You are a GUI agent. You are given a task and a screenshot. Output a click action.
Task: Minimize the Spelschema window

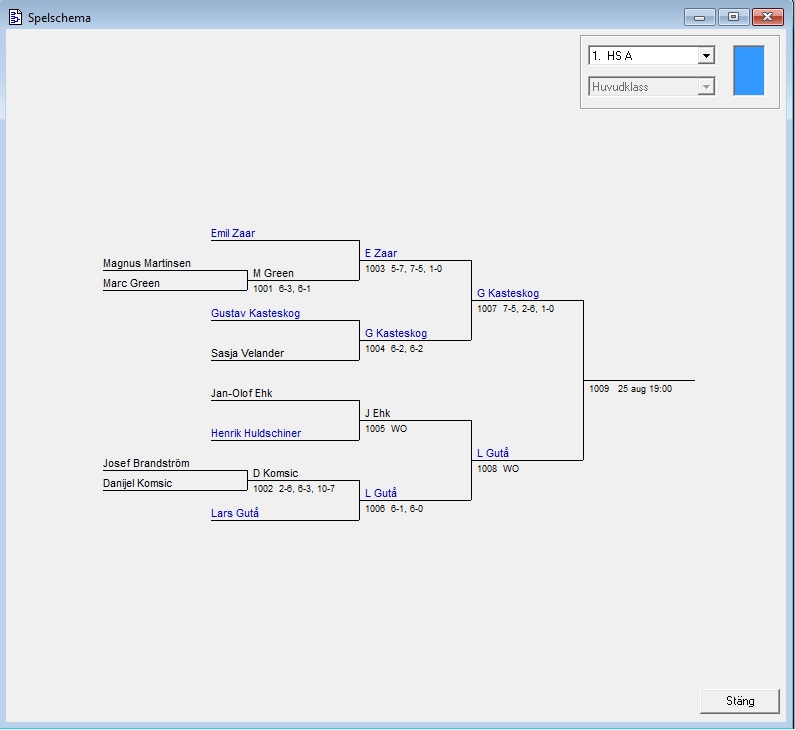tap(698, 17)
